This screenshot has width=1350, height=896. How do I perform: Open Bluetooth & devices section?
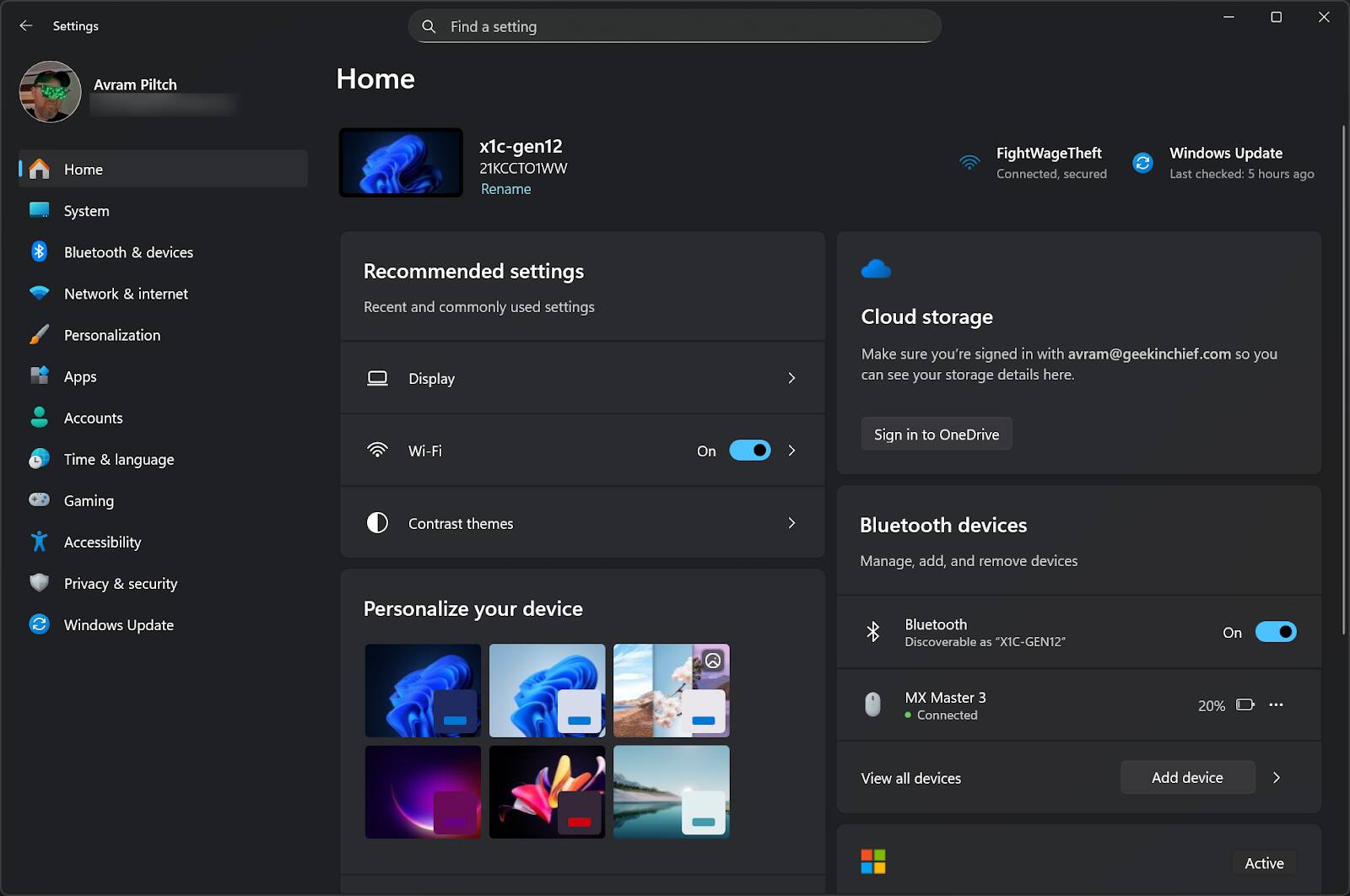(164, 251)
